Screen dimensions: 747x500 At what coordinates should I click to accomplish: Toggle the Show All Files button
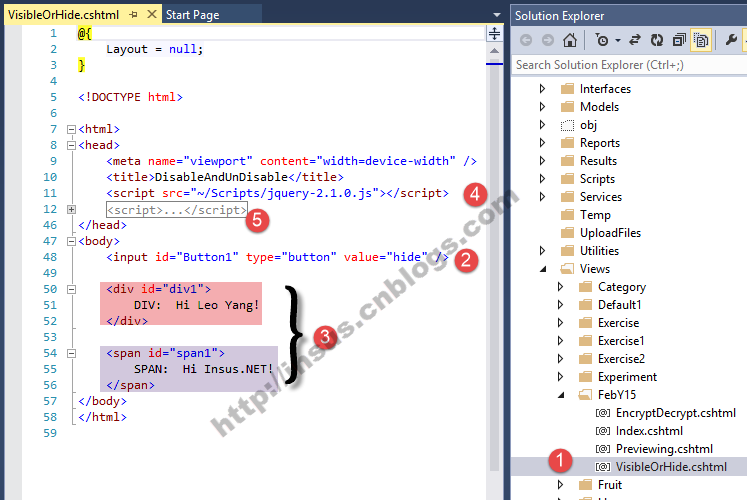[x=701, y=40]
